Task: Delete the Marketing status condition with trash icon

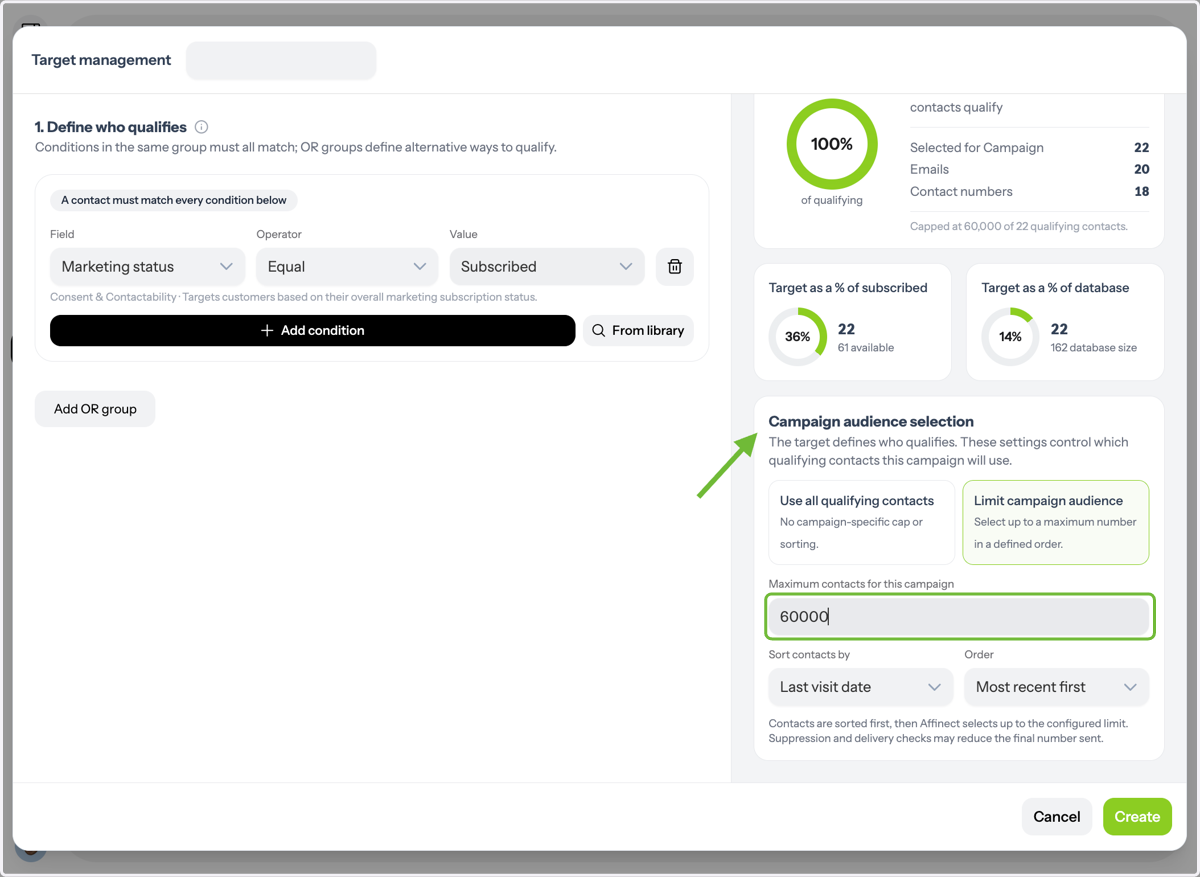Action: pos(675,267)
